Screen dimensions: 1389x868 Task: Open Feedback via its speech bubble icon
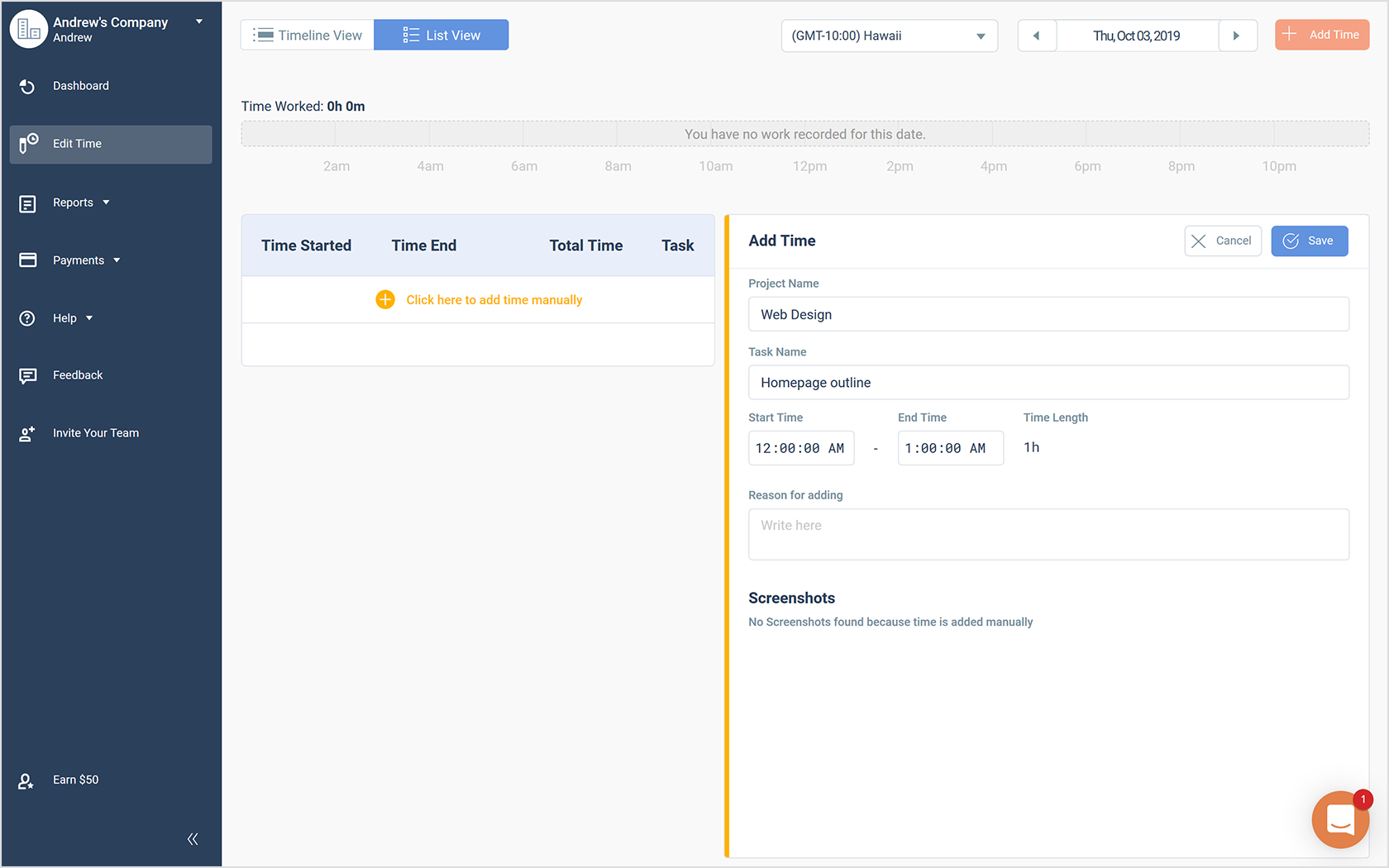tap(27, 375)
